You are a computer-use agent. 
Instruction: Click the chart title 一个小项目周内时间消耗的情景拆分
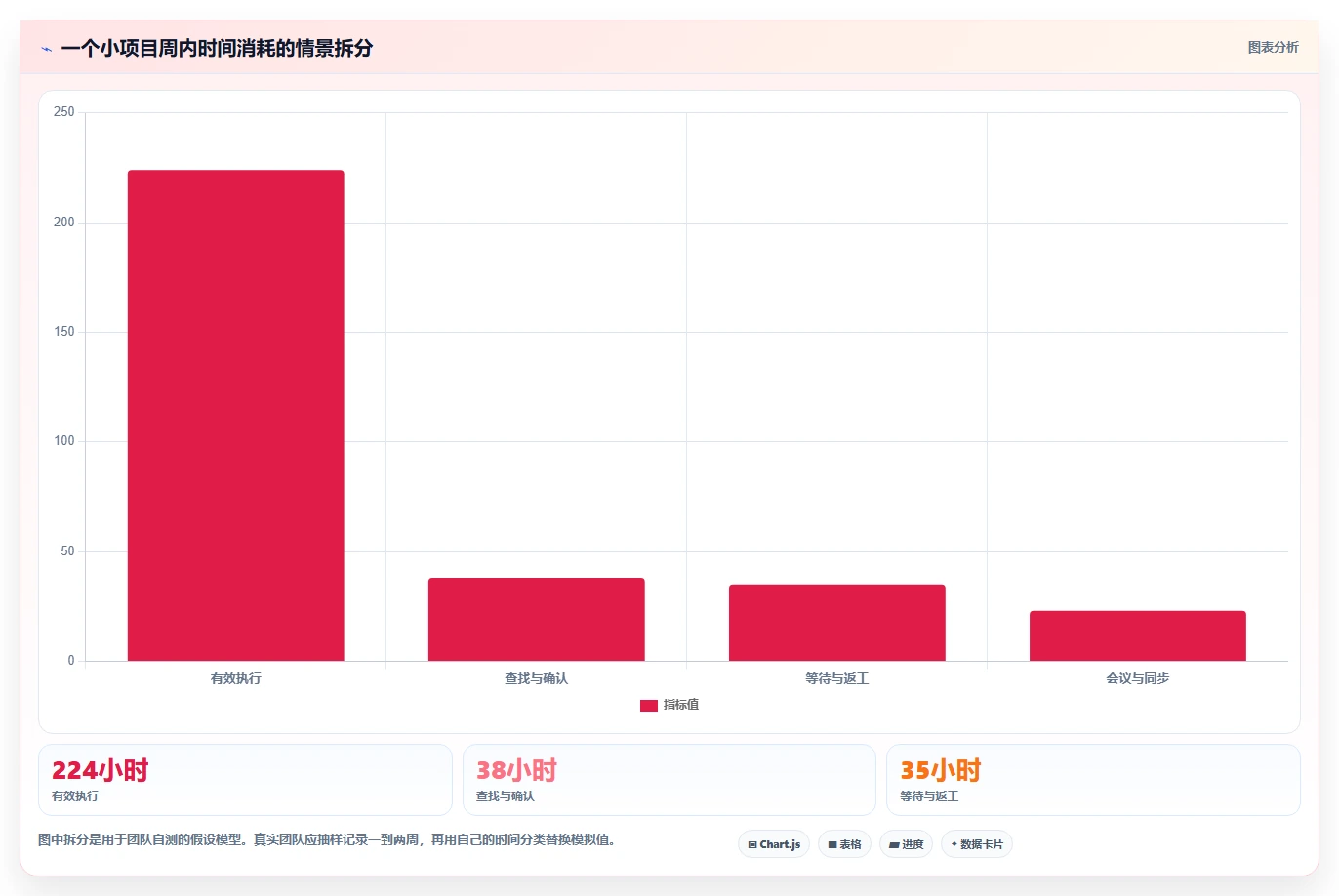tap(217, 48)
